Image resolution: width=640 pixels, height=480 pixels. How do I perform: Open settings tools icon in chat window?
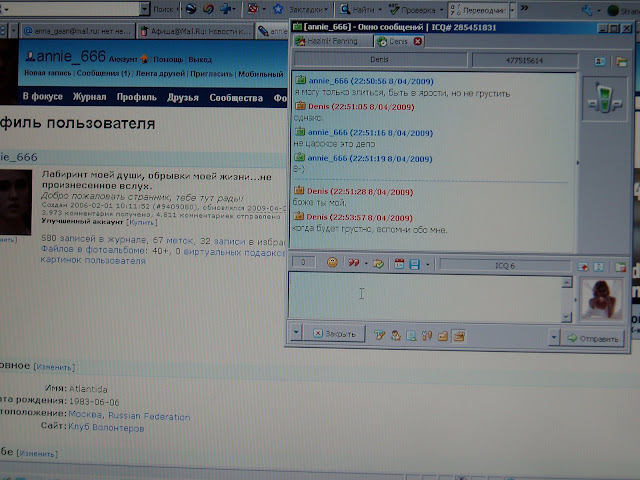click(x=427, y=336)
